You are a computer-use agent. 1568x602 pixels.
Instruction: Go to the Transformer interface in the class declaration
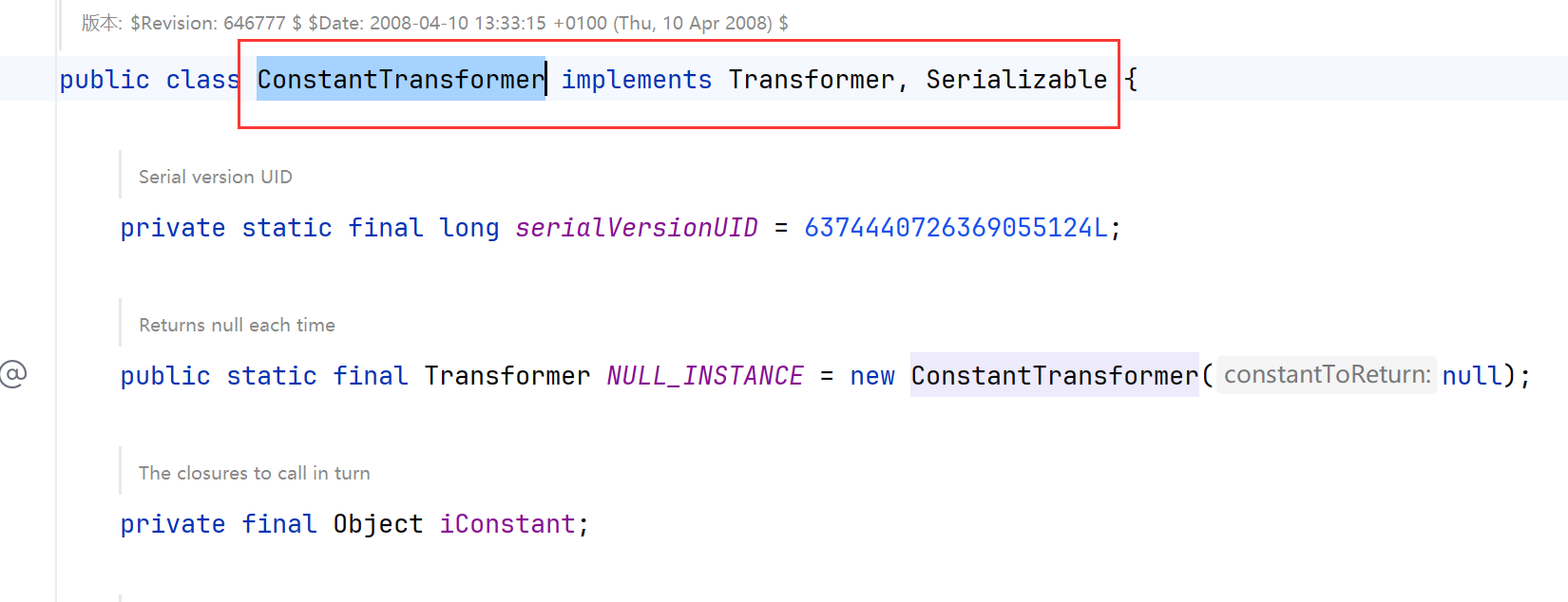(812, 80)
